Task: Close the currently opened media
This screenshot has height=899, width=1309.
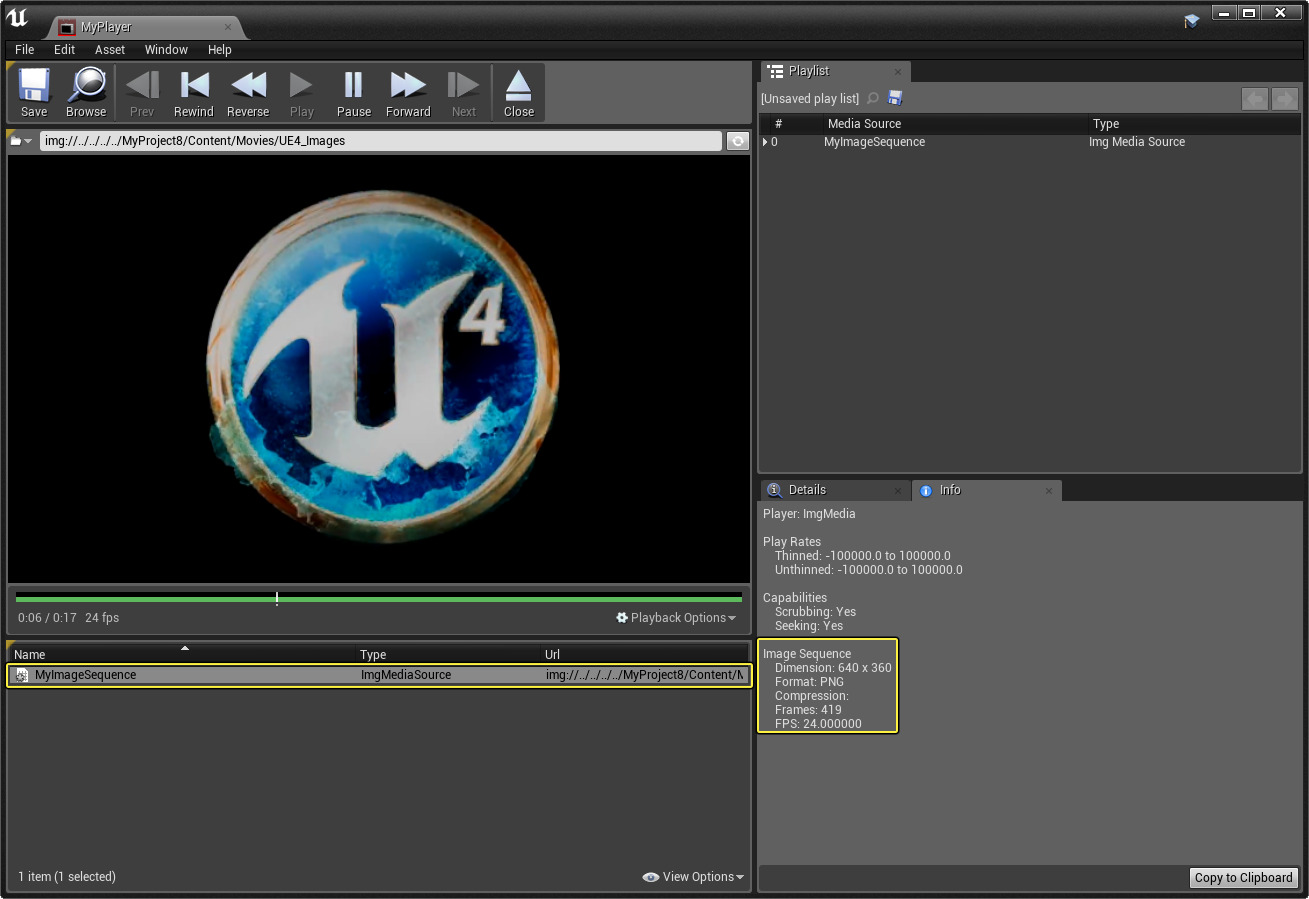Action: tap(518, 92)
